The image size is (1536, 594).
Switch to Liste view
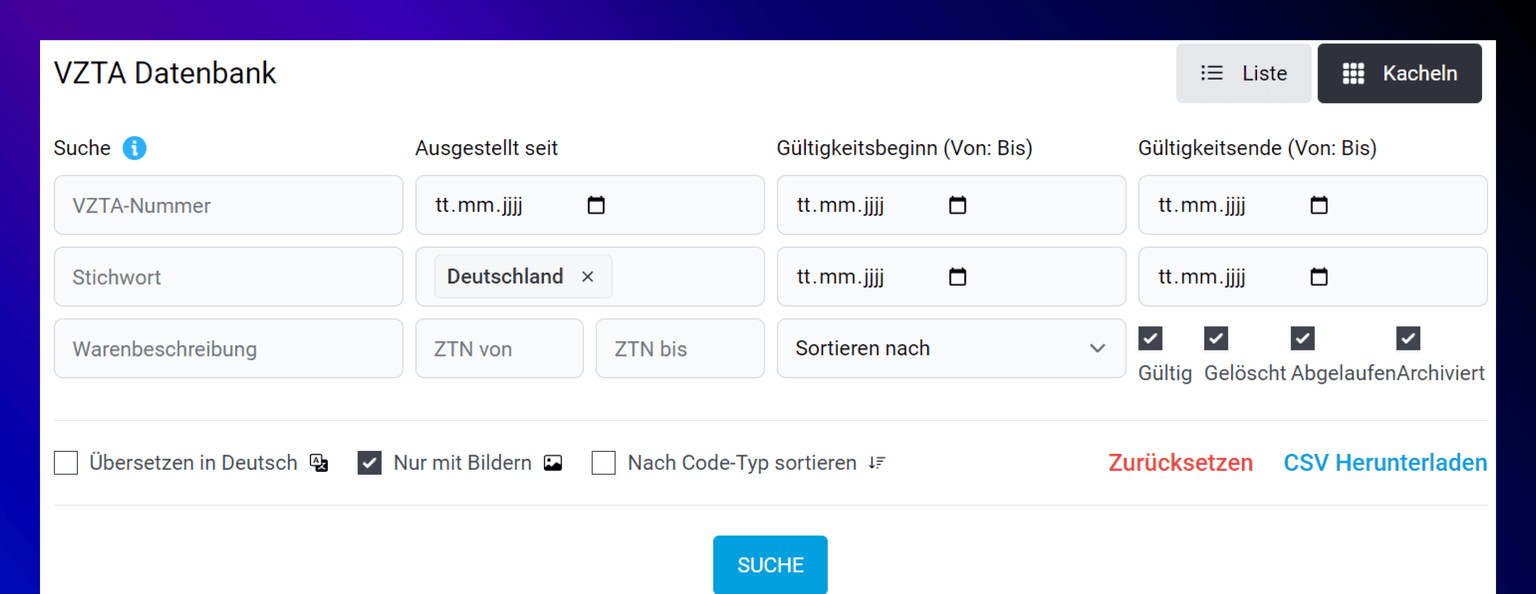(x=1243, y=73)
